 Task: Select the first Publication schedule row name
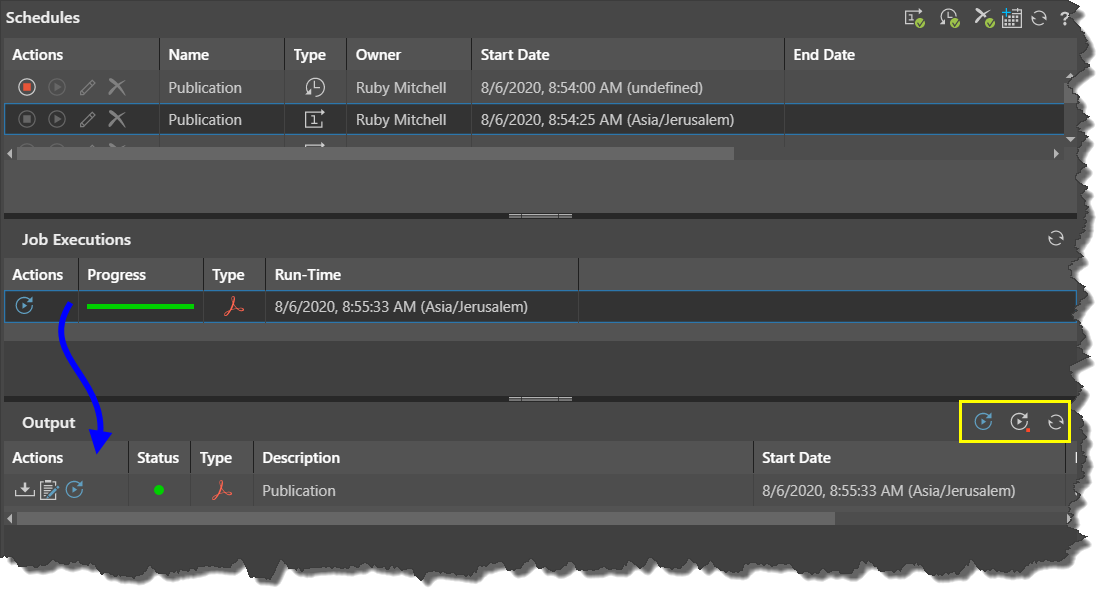point(205,88)
